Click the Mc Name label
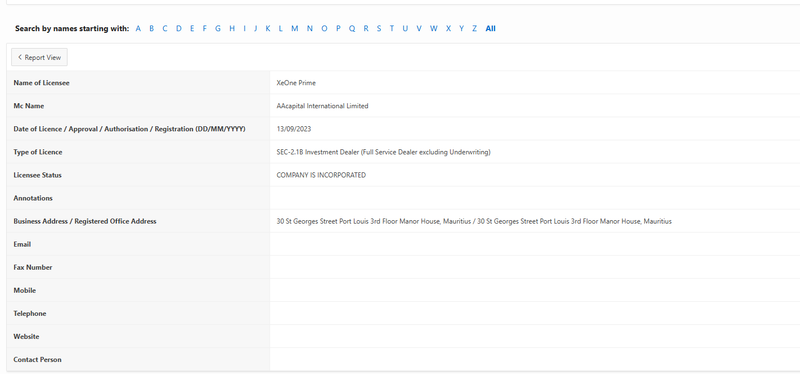Screen dimensions: 800x374 [29, 106]
